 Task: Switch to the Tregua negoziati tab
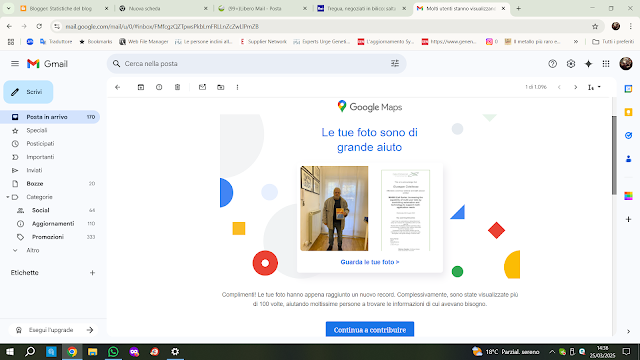pos(362,8)
